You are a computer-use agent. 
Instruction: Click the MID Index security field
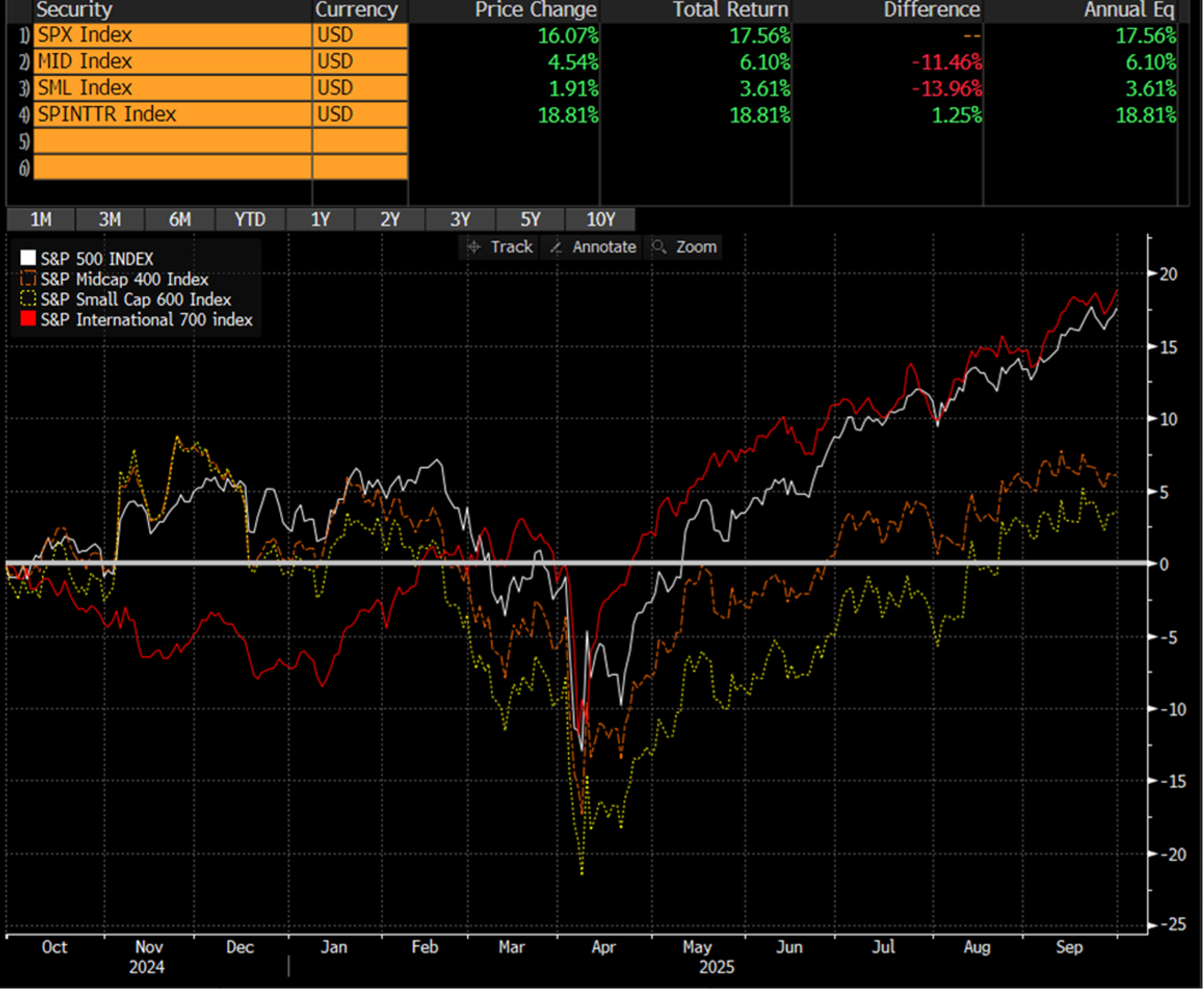point(173,62)
